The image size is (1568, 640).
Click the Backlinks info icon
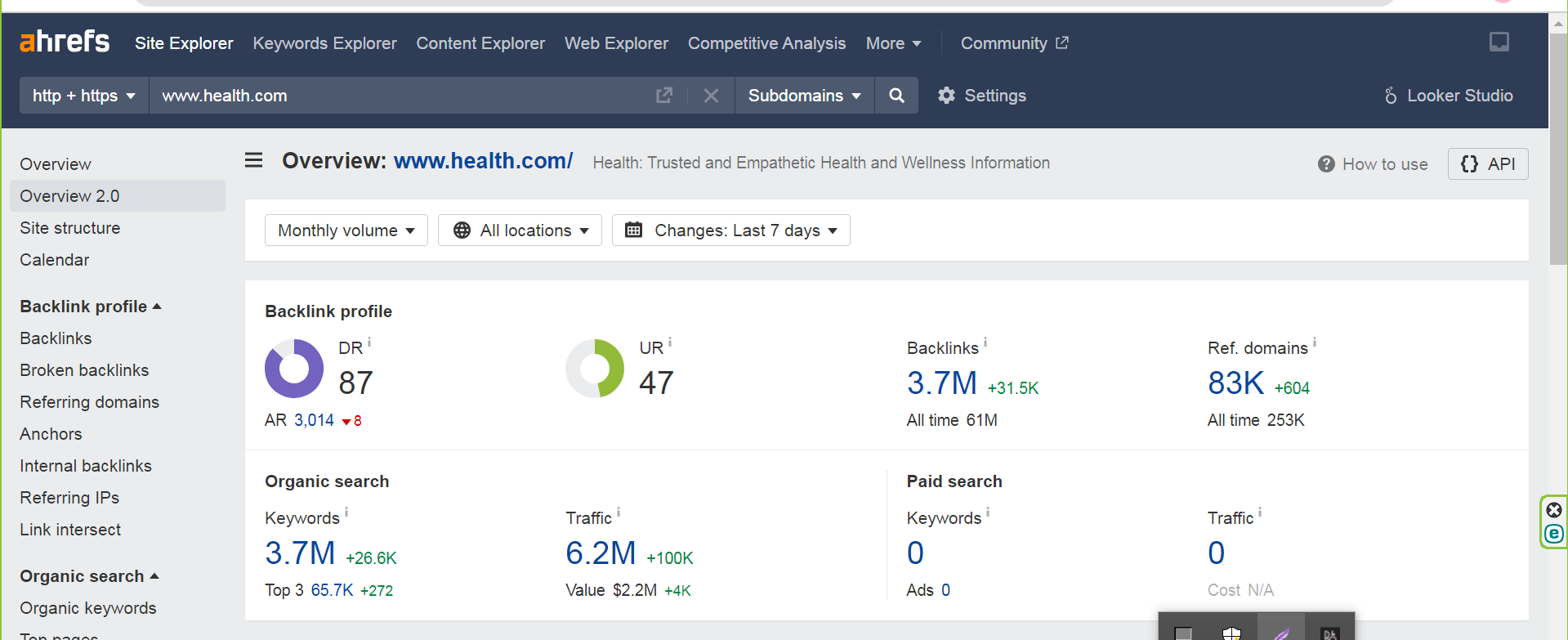pyautogui.click(x=985, y=342)
